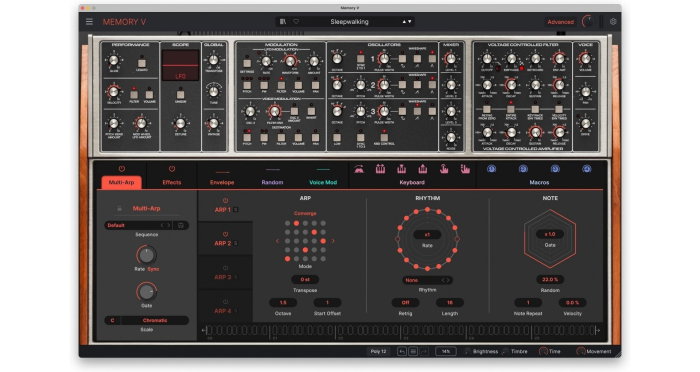The width and height of the screenshot is (700, 372).
Task: Open the settings gear at top right
Action: [x=613, y=21]
